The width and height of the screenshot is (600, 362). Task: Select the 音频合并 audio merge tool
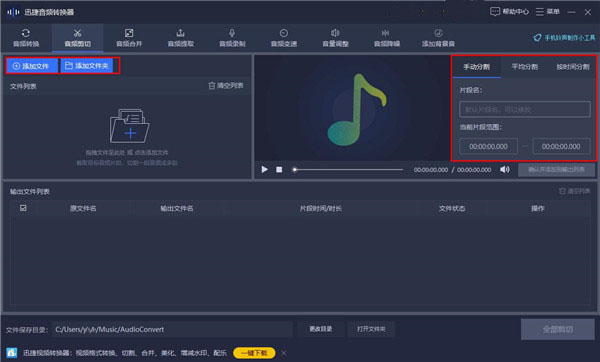coord(129,38)
